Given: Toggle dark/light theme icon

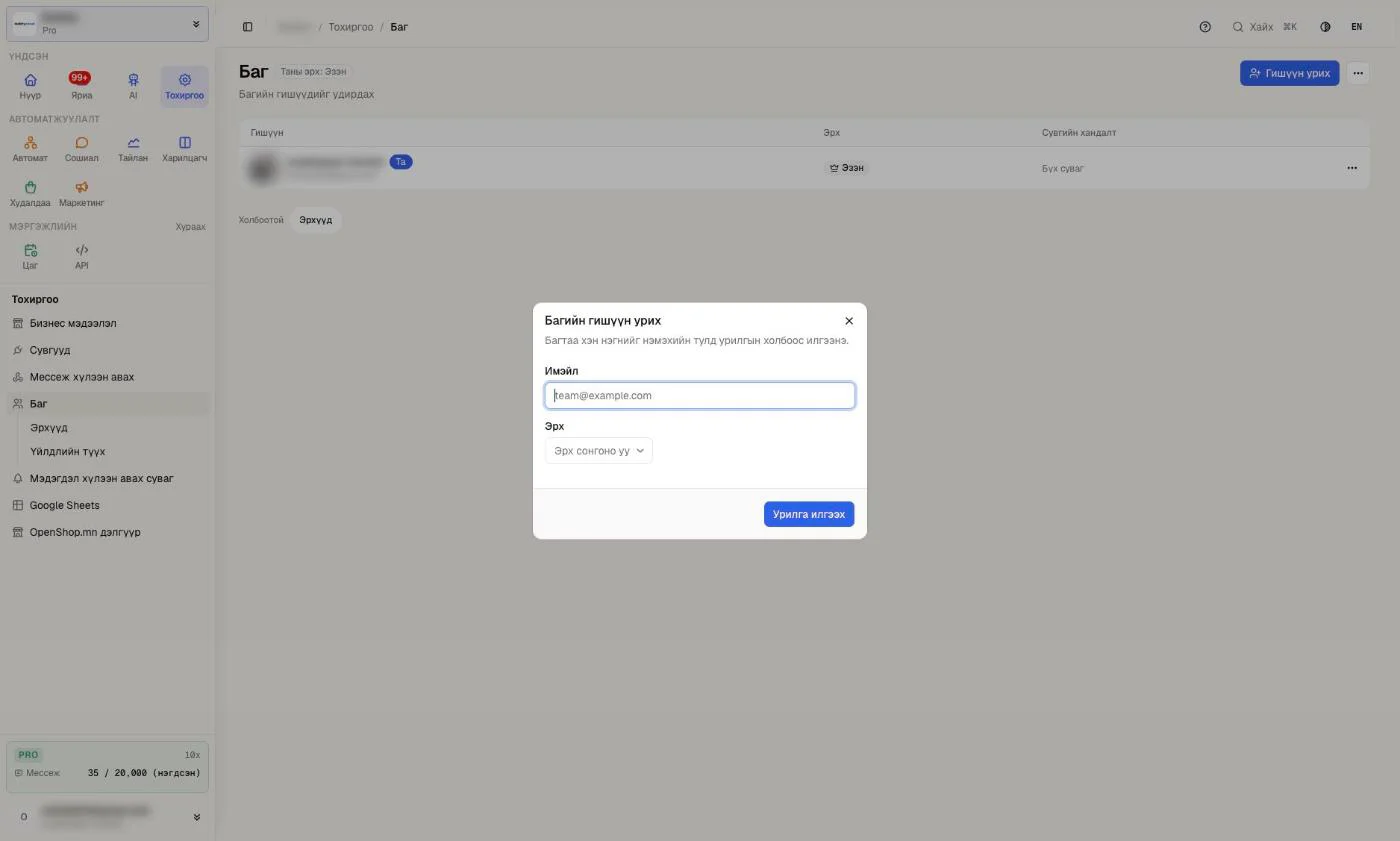Looking at the screenshot, I should coord(1325,27).
